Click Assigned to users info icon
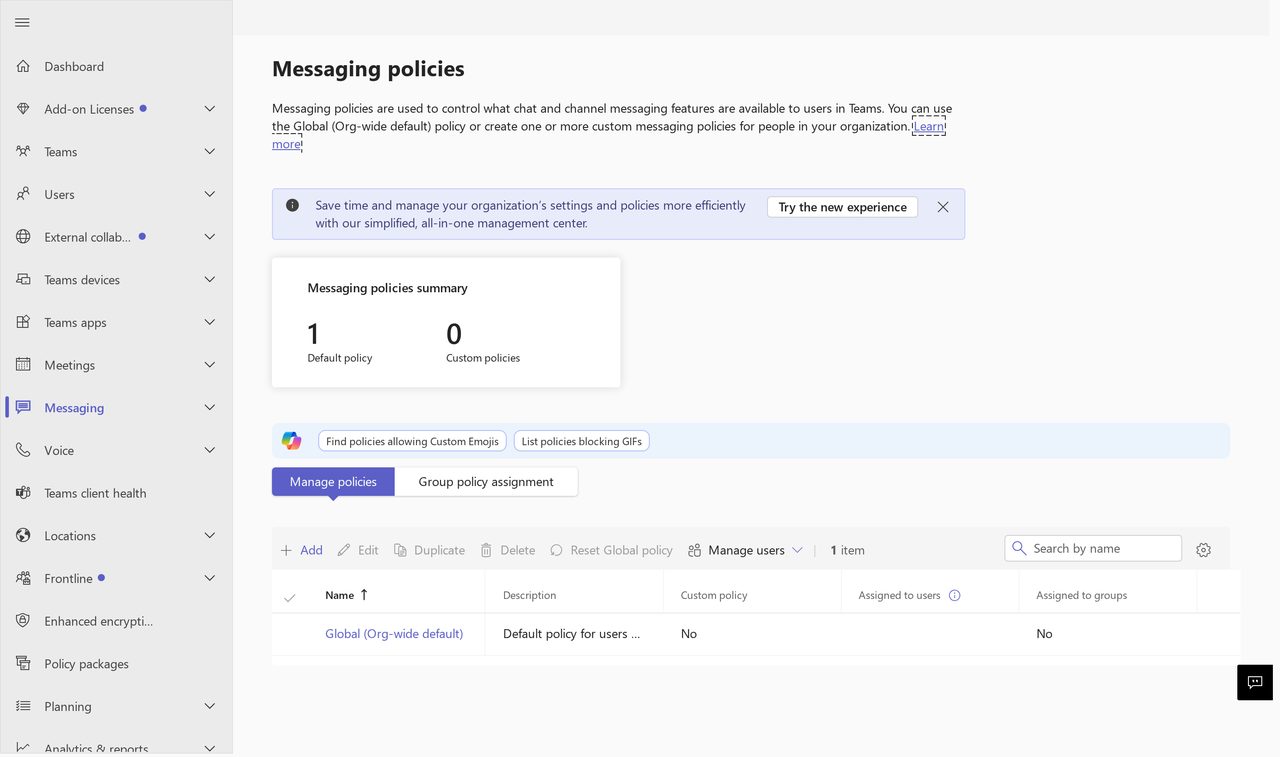The height and width of the screenshot is (757, 1280). 954,595
